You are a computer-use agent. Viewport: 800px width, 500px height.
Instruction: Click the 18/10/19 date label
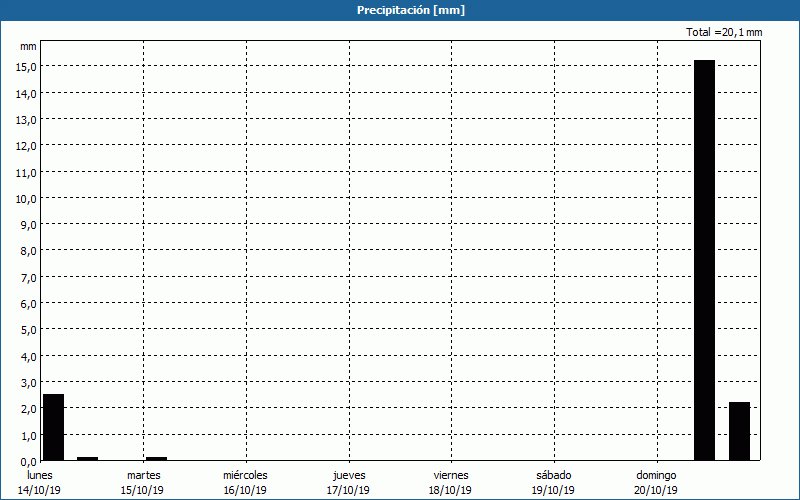click(451, 490)
